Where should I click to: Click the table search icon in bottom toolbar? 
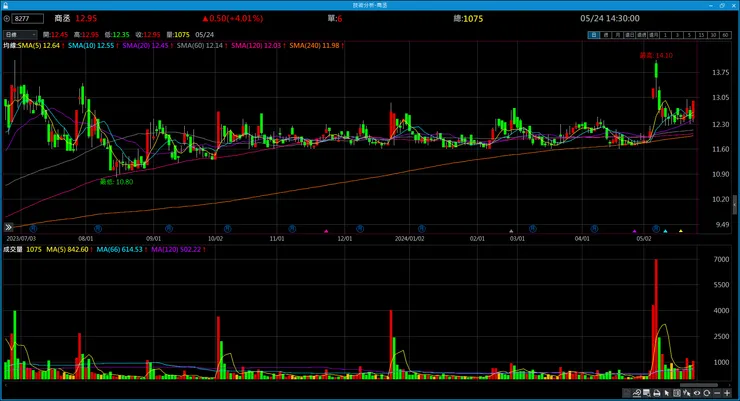click(x=646, y=393)
